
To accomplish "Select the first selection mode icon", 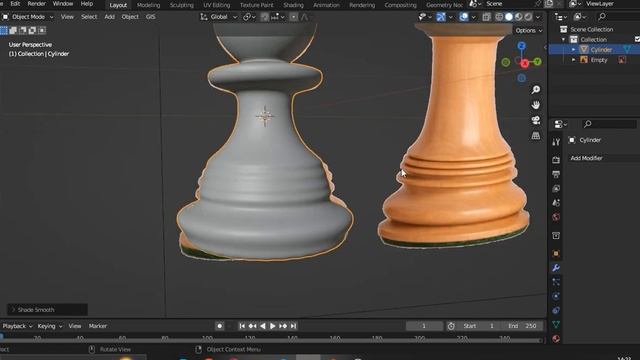I will click(4, 30).
